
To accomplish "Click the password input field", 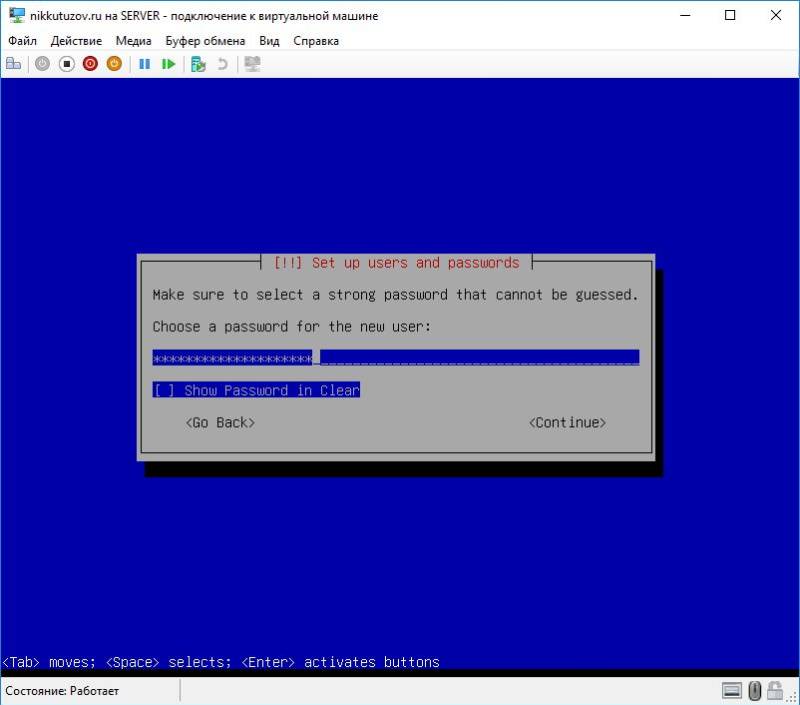I will click(x=395, y=355).
